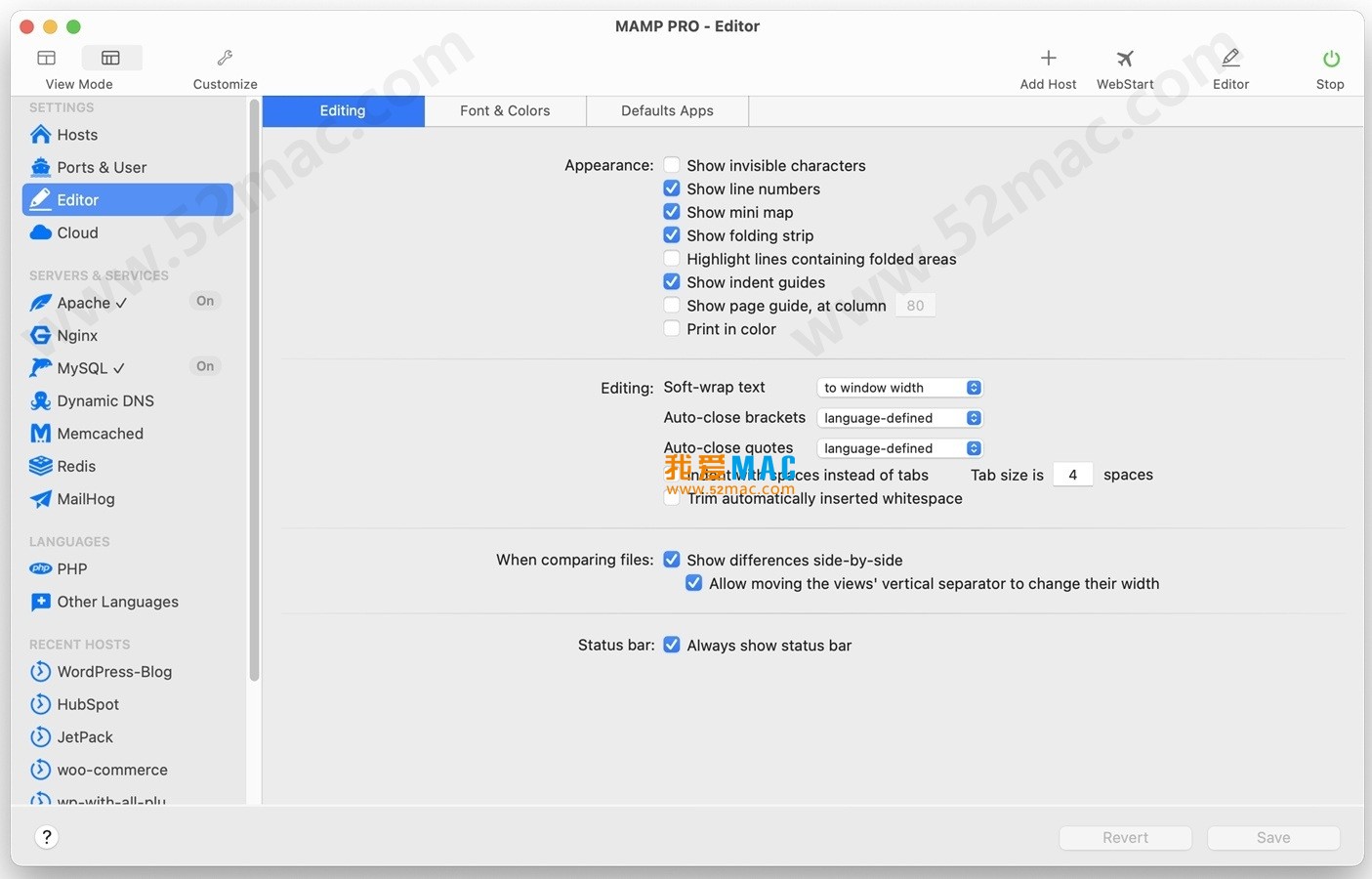This screenshot has width=1372, height=879.
Task: Select Memcached in the sidebar
Action: 128,434
